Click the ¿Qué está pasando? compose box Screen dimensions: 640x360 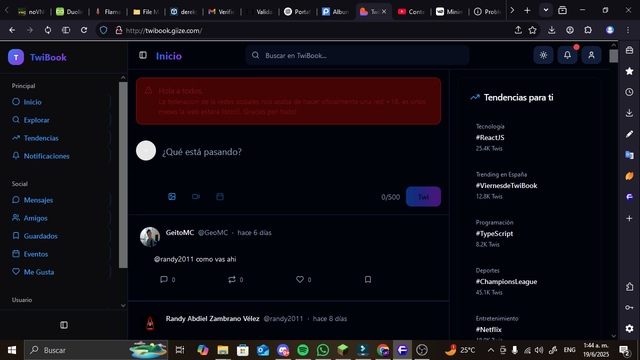coord(300,152)
